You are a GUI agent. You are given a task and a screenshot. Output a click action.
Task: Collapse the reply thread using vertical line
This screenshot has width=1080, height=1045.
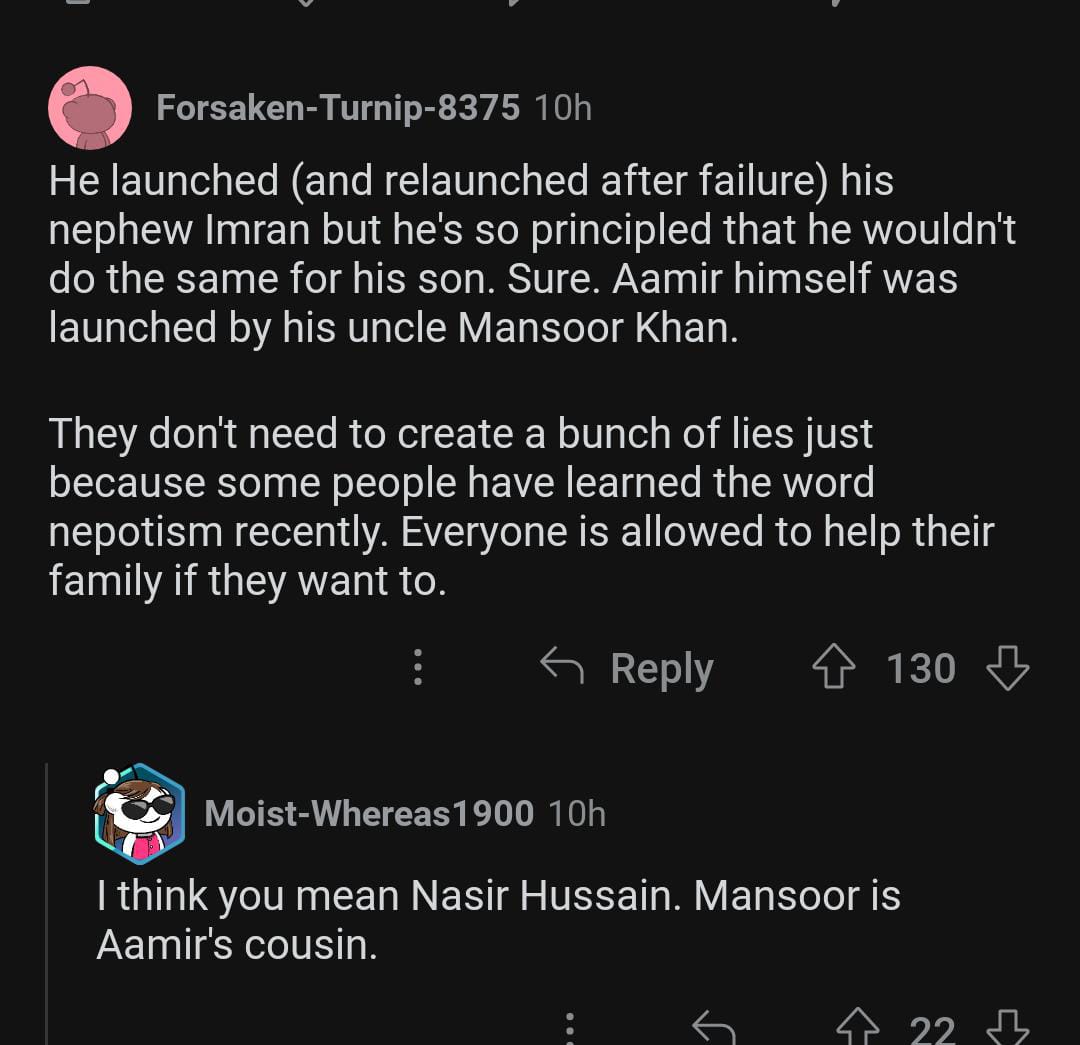[x=47, y=900]
